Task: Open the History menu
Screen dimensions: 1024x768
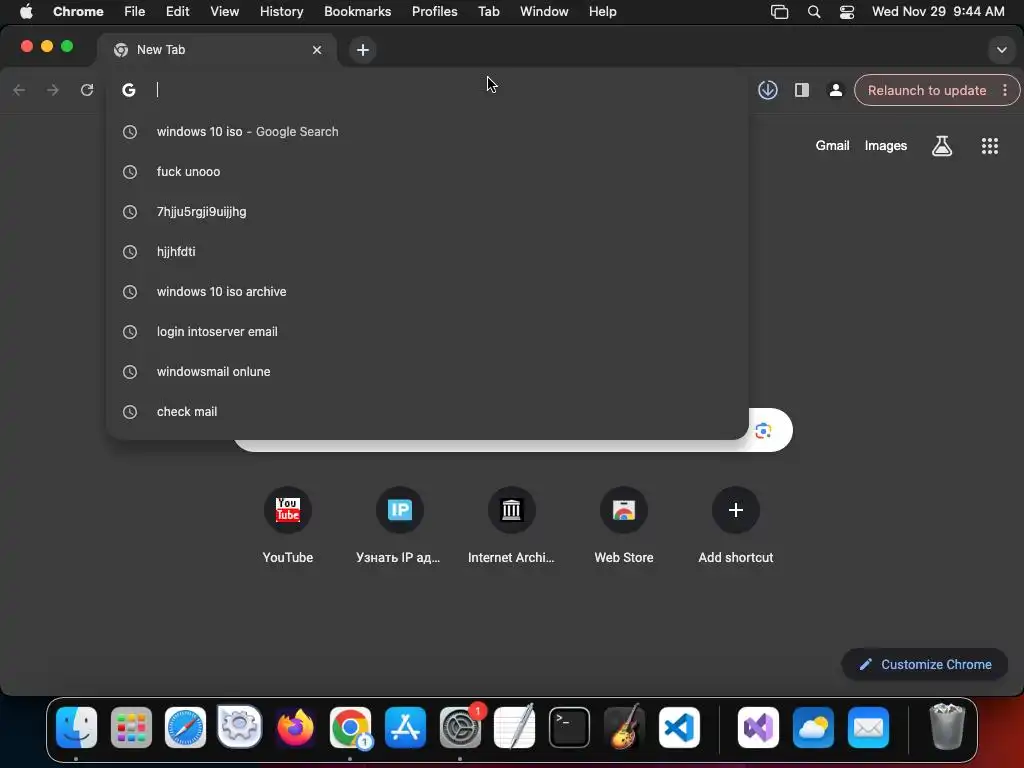Action: 281,12
